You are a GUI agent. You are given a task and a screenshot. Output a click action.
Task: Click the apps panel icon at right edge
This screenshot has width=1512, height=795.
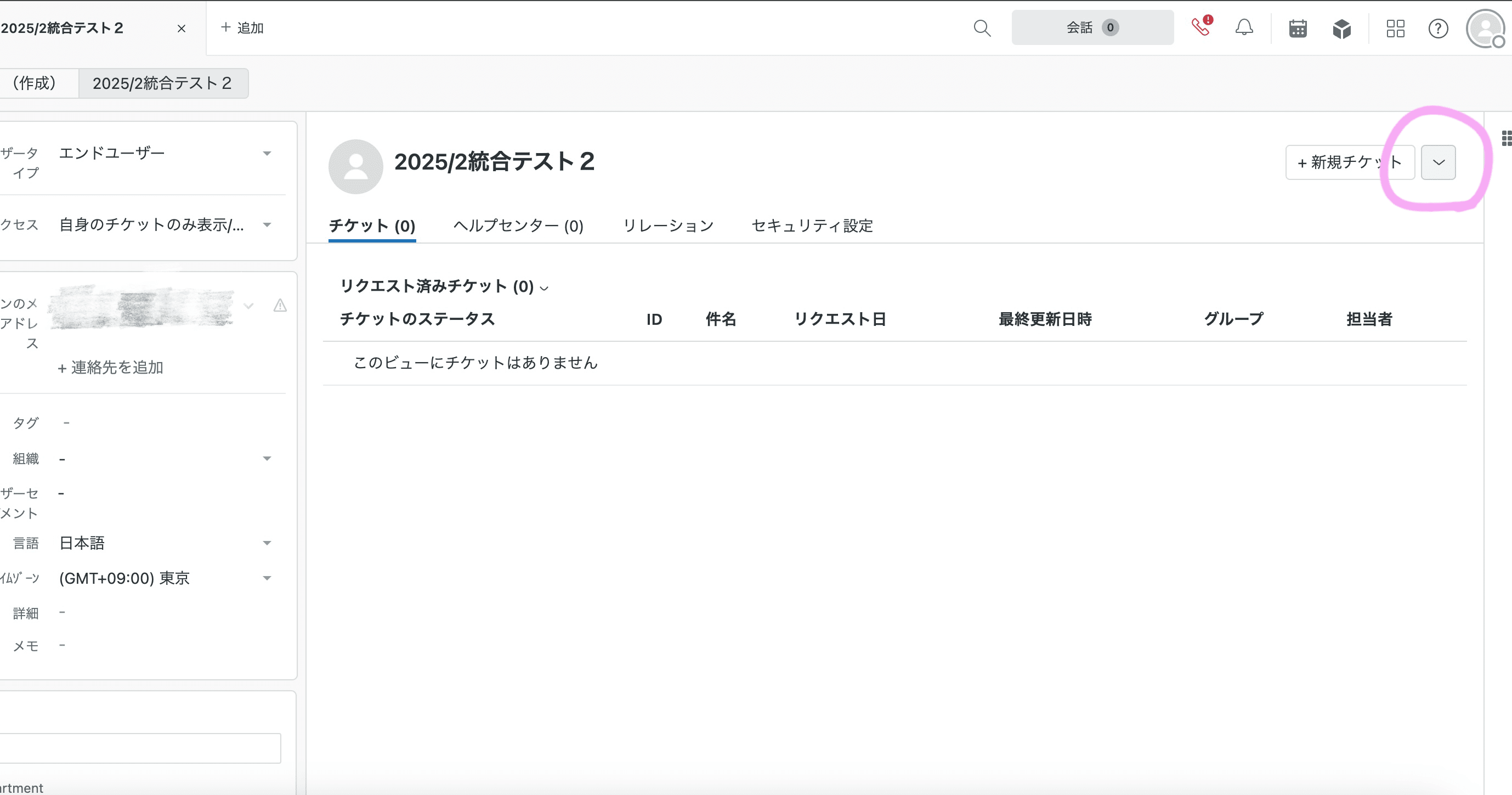pyautogui.click(x=1506, y=138)
